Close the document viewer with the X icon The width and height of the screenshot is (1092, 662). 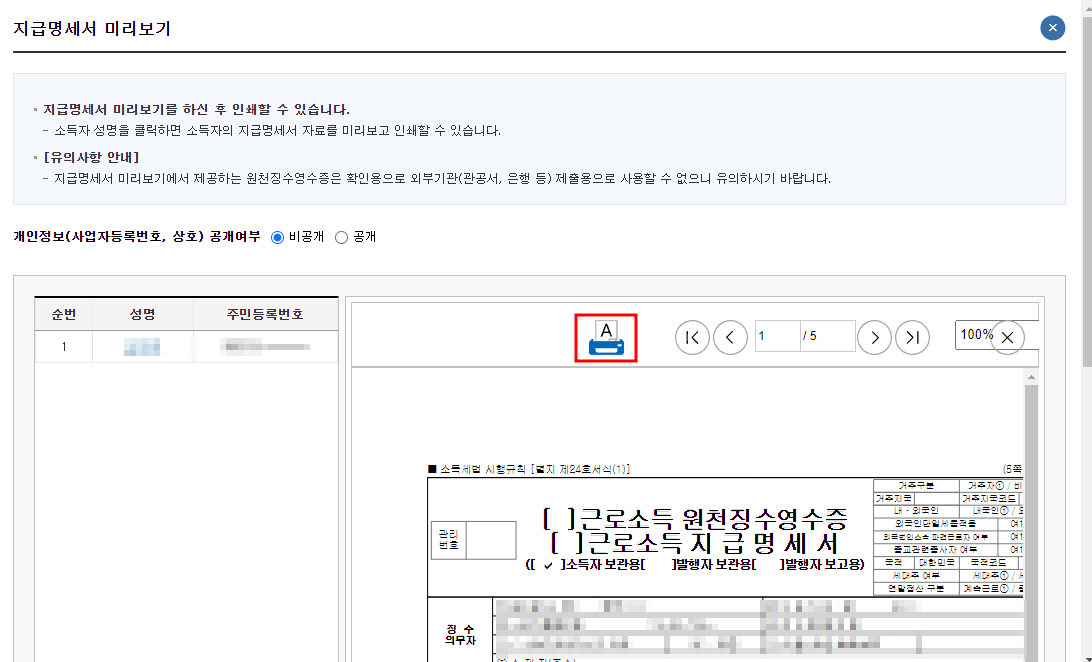tap(1007, 337)
